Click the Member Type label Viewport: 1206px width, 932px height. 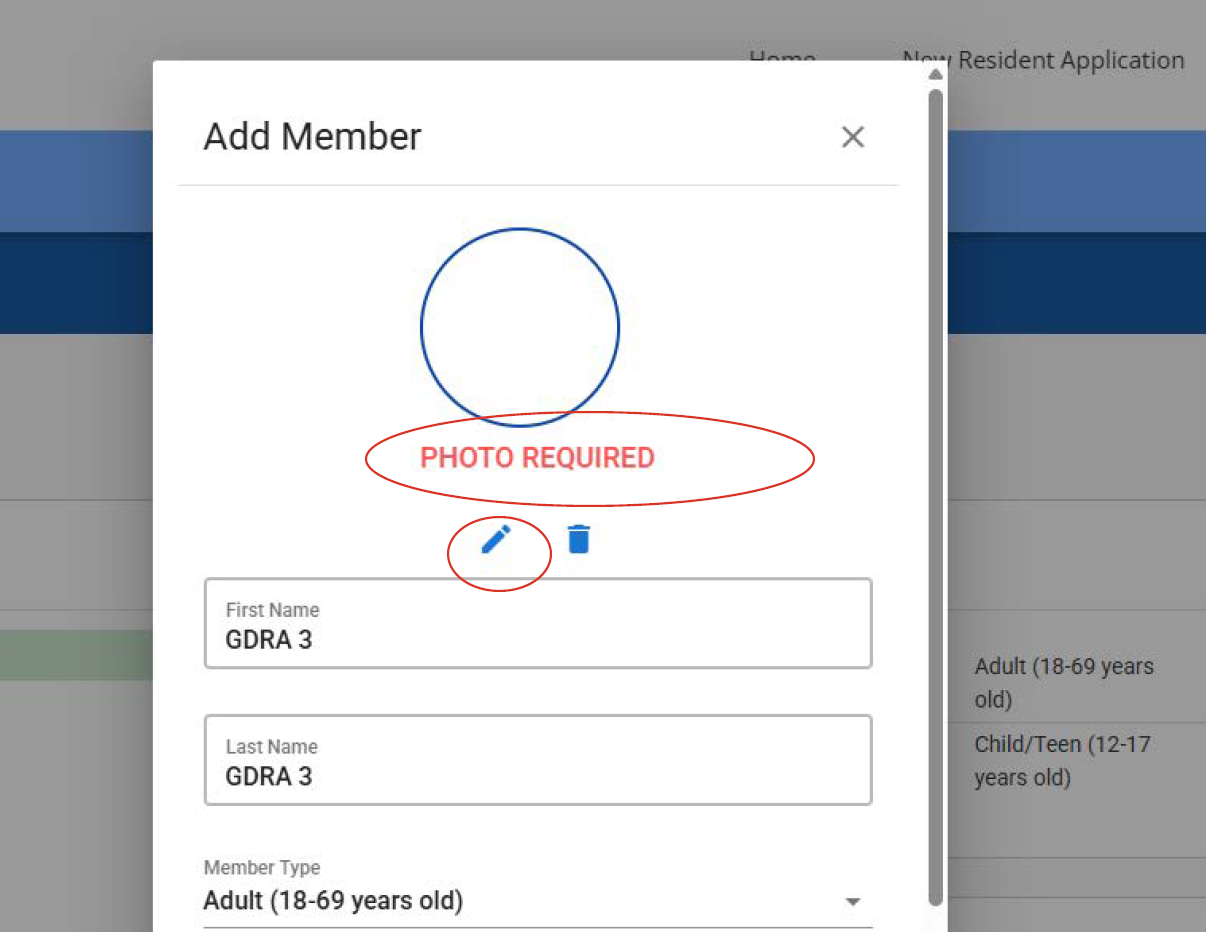(262, 868)
